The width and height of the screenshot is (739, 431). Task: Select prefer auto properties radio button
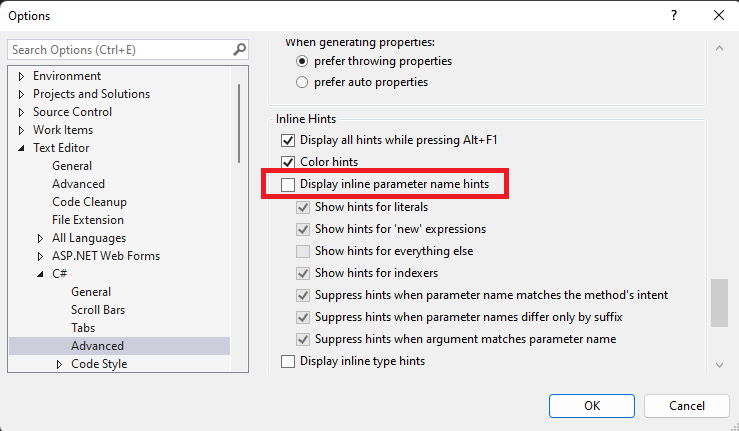point(302,82)
